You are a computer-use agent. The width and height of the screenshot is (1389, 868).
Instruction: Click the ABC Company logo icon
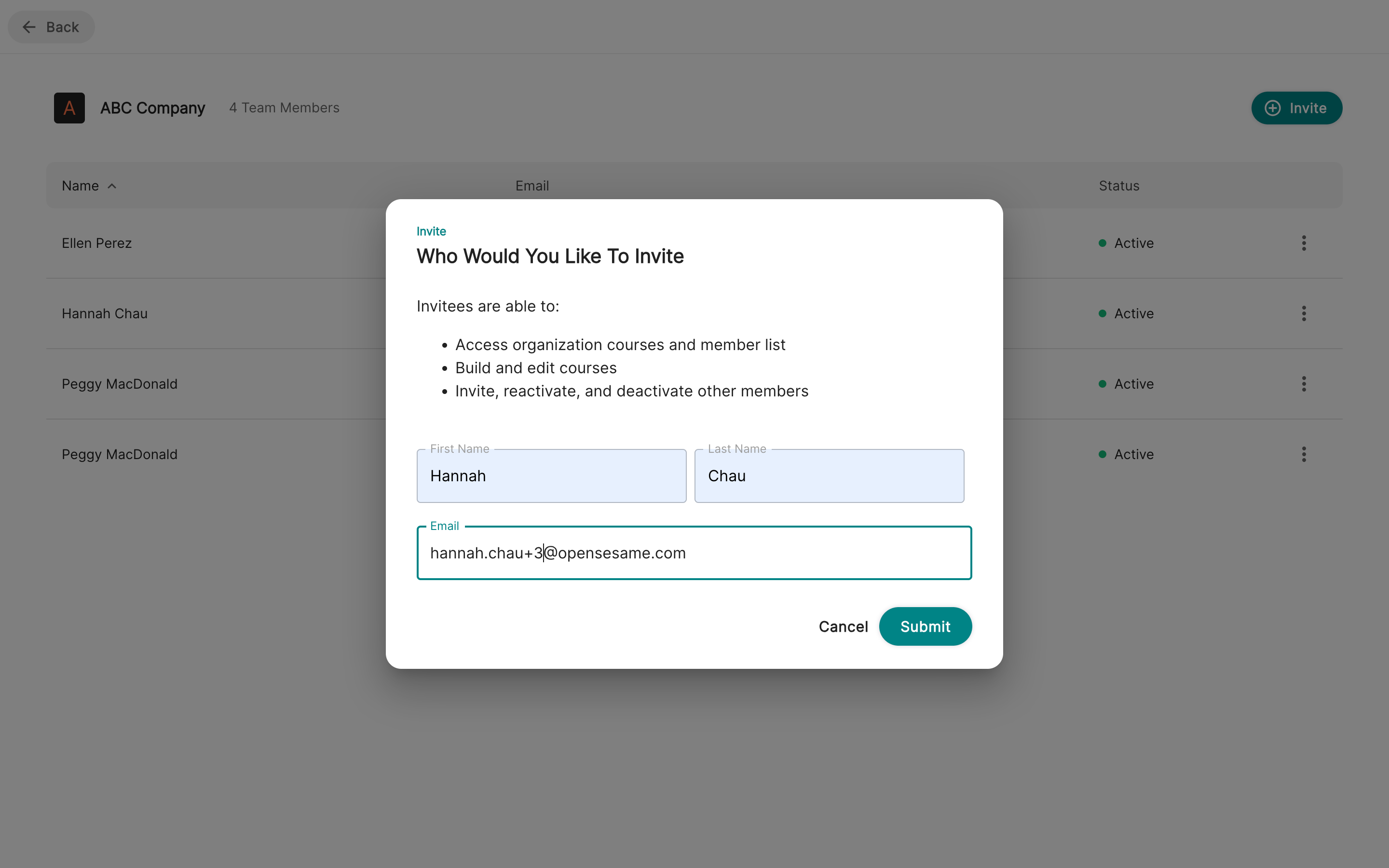pyautogui.click(x=69, y=108)
